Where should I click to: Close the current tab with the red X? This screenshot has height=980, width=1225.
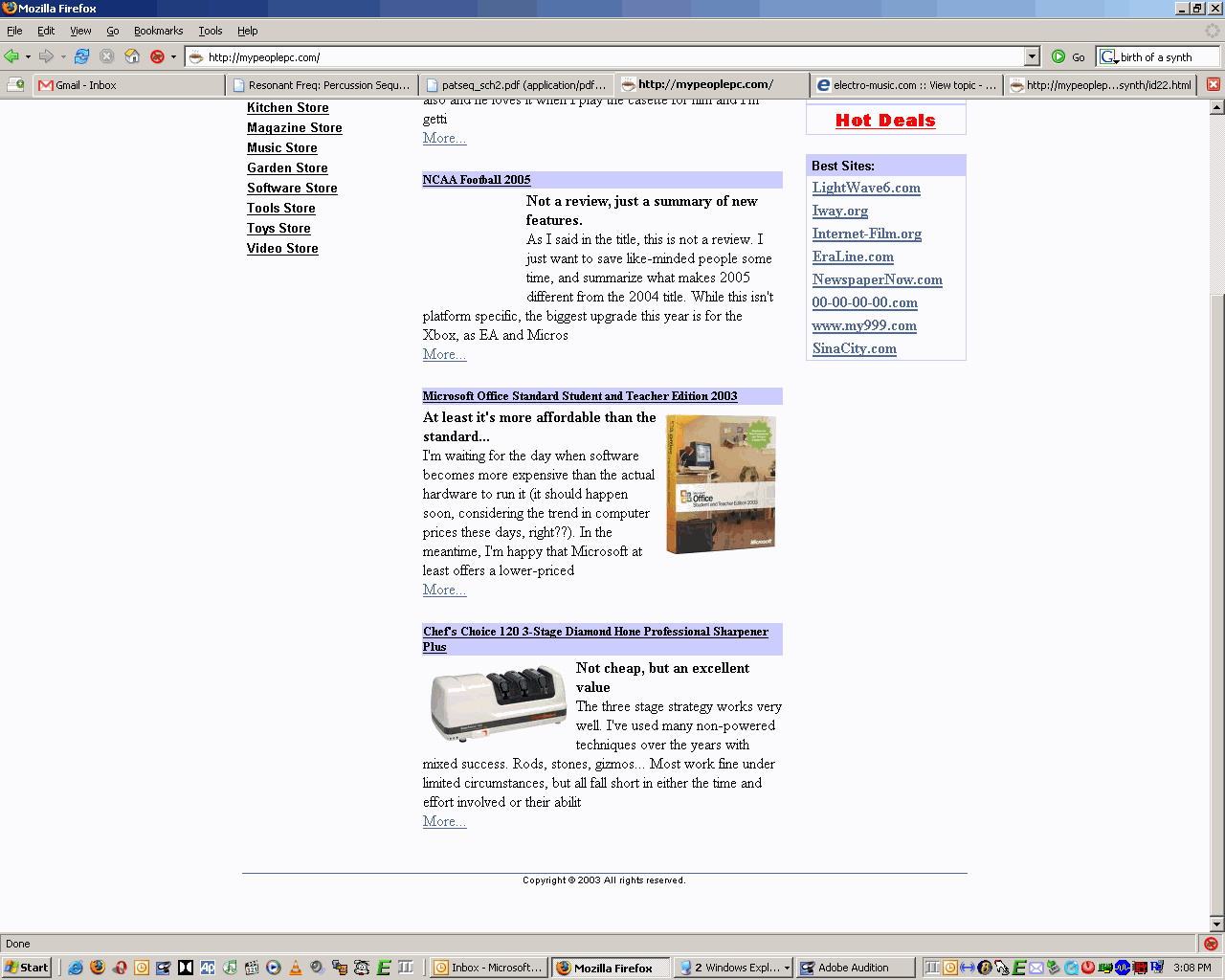1214,84
